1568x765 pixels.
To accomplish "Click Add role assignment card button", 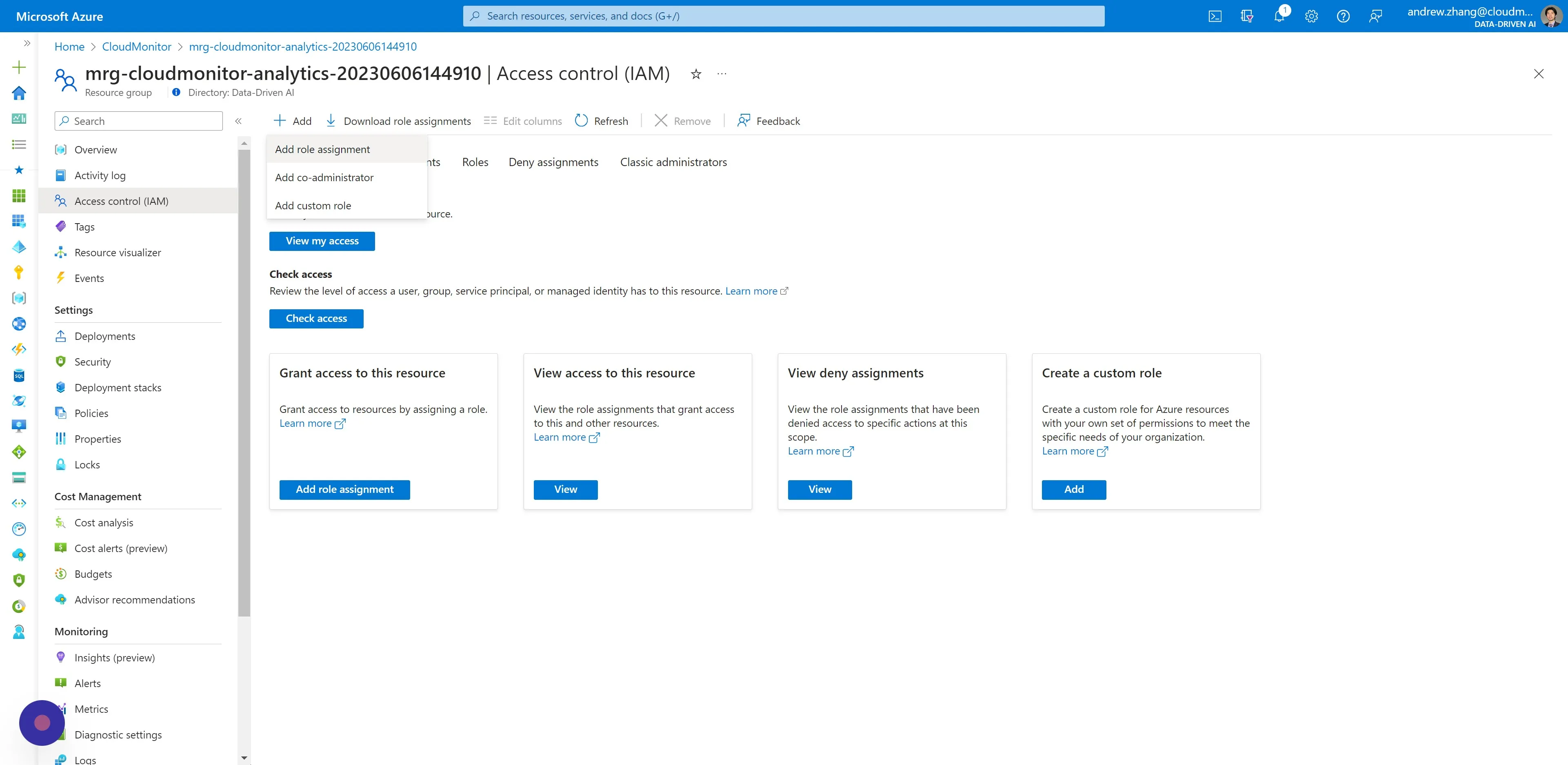I will tap(344, 489).
